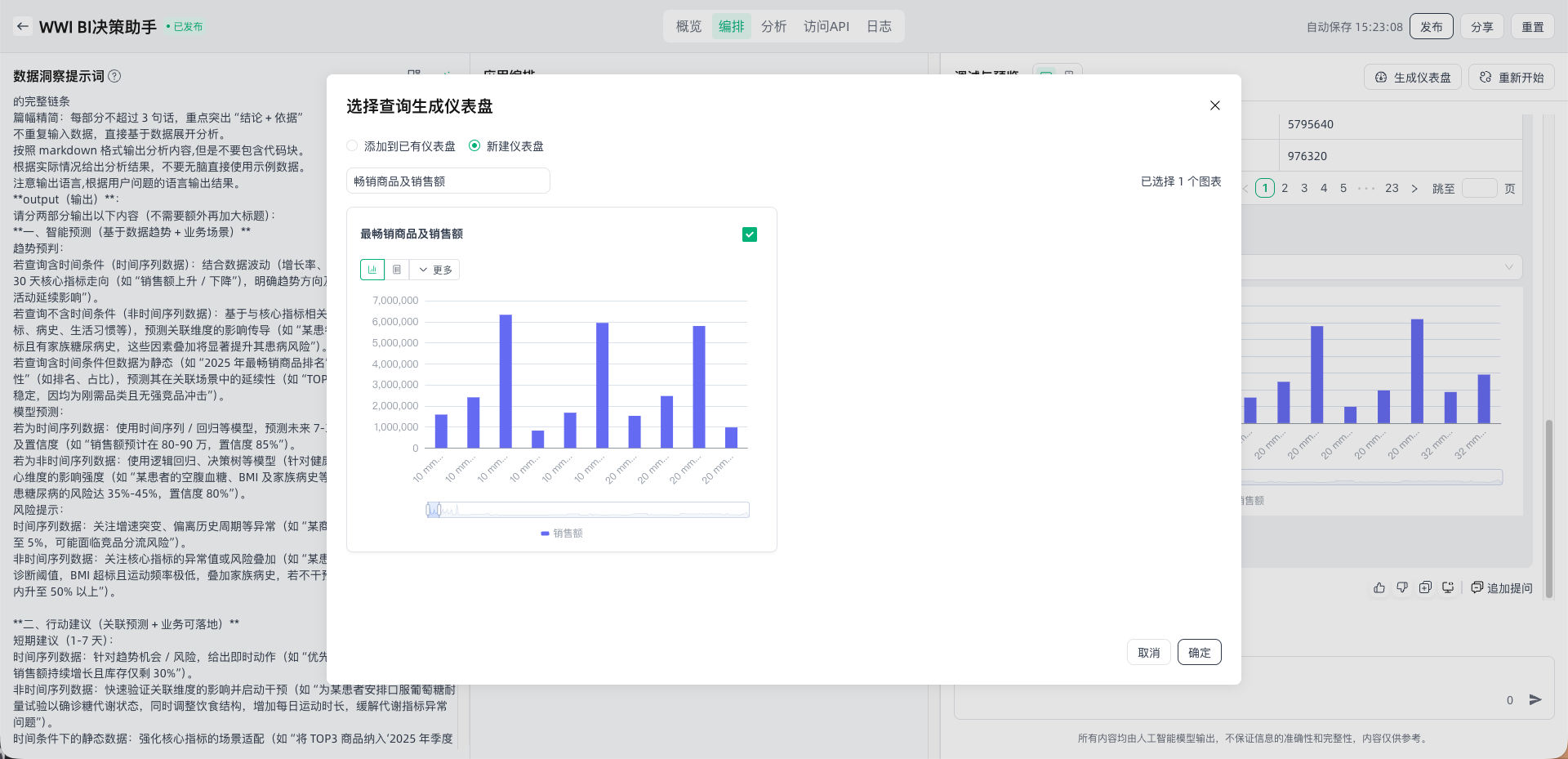Viewport: 1568px width, 759px height.
Task: Open the 访问API tab
Action: point(826,26)
